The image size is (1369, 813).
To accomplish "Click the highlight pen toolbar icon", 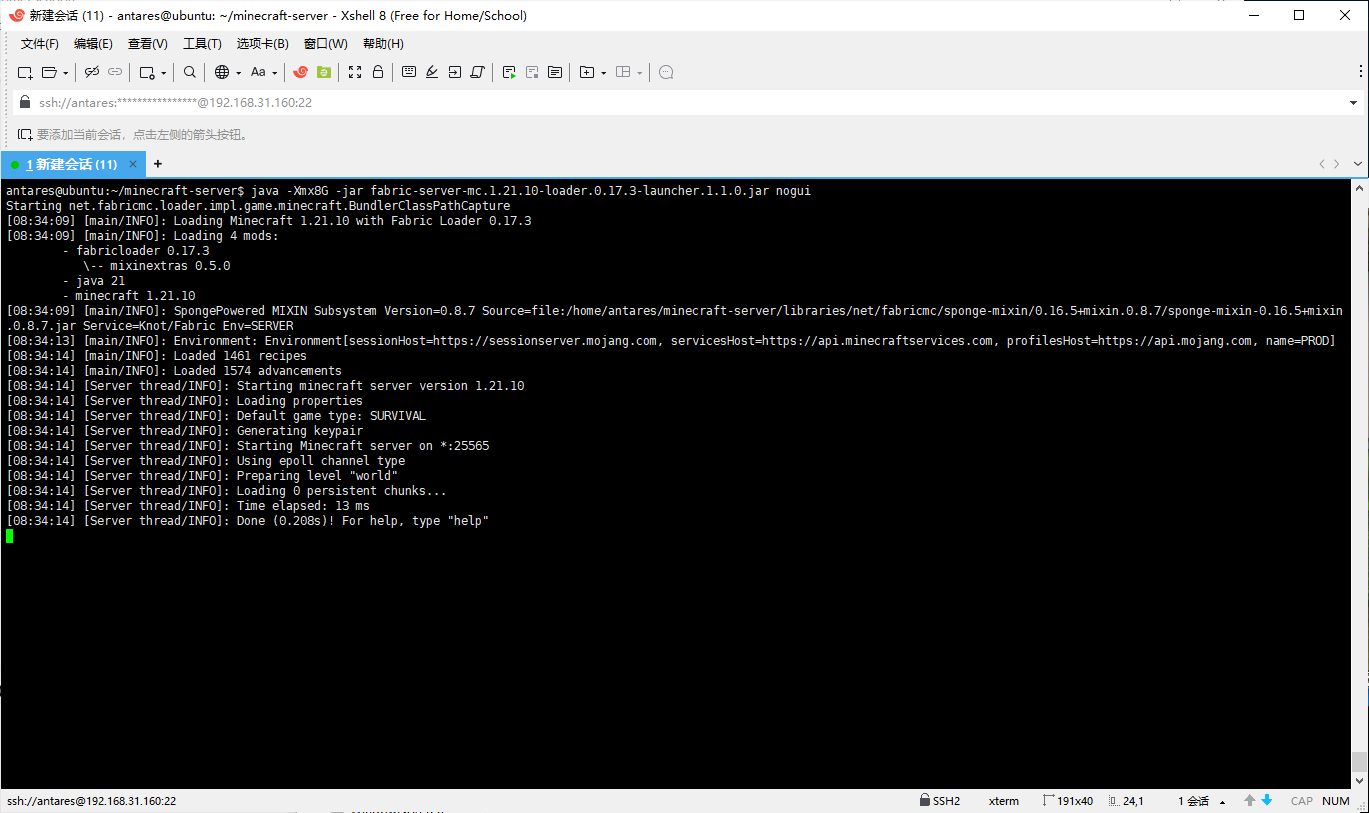I will pos(432,72).
